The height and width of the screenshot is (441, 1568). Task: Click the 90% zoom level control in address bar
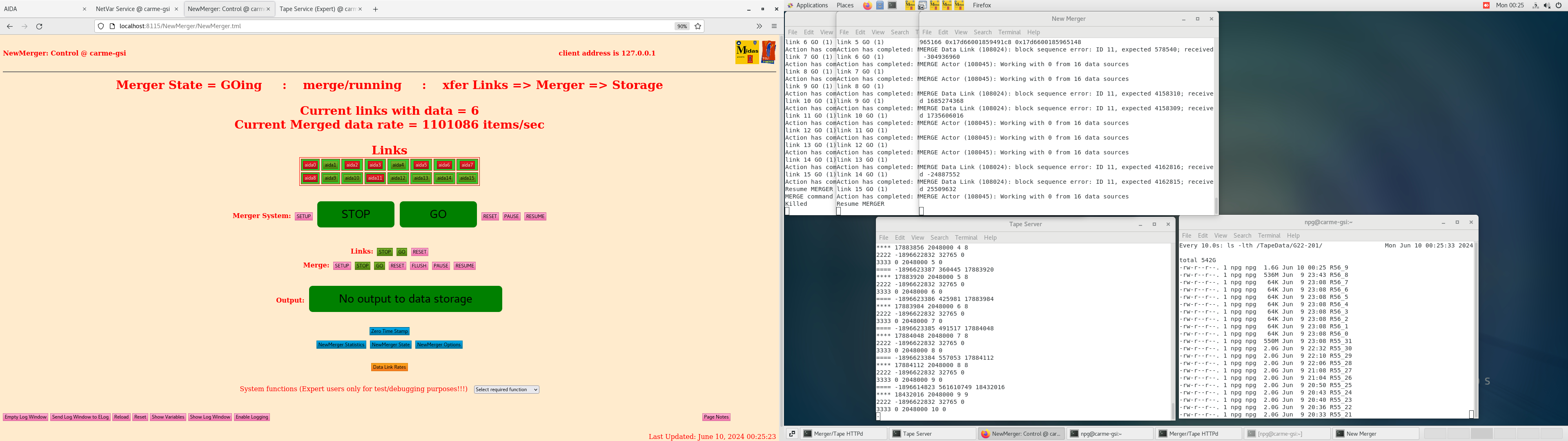[681, 26]
